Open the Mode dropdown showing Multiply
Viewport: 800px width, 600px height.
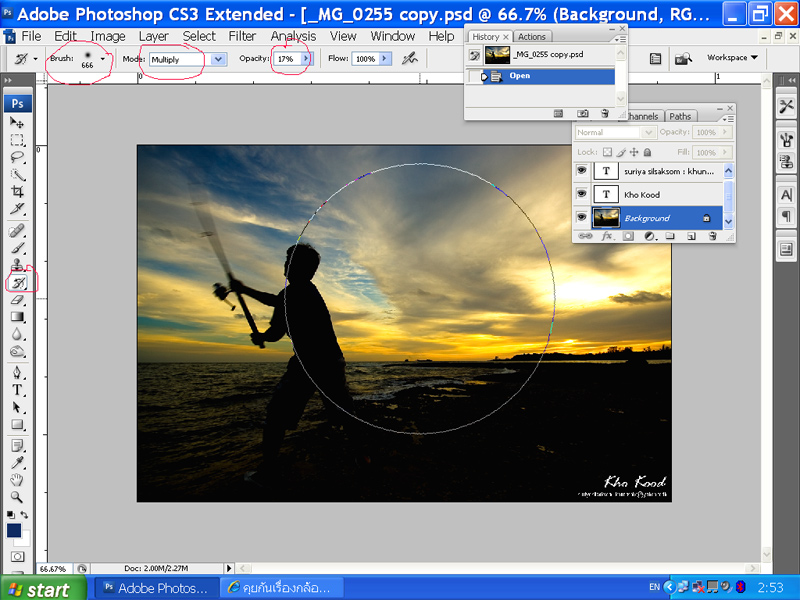tap(217, 59)
